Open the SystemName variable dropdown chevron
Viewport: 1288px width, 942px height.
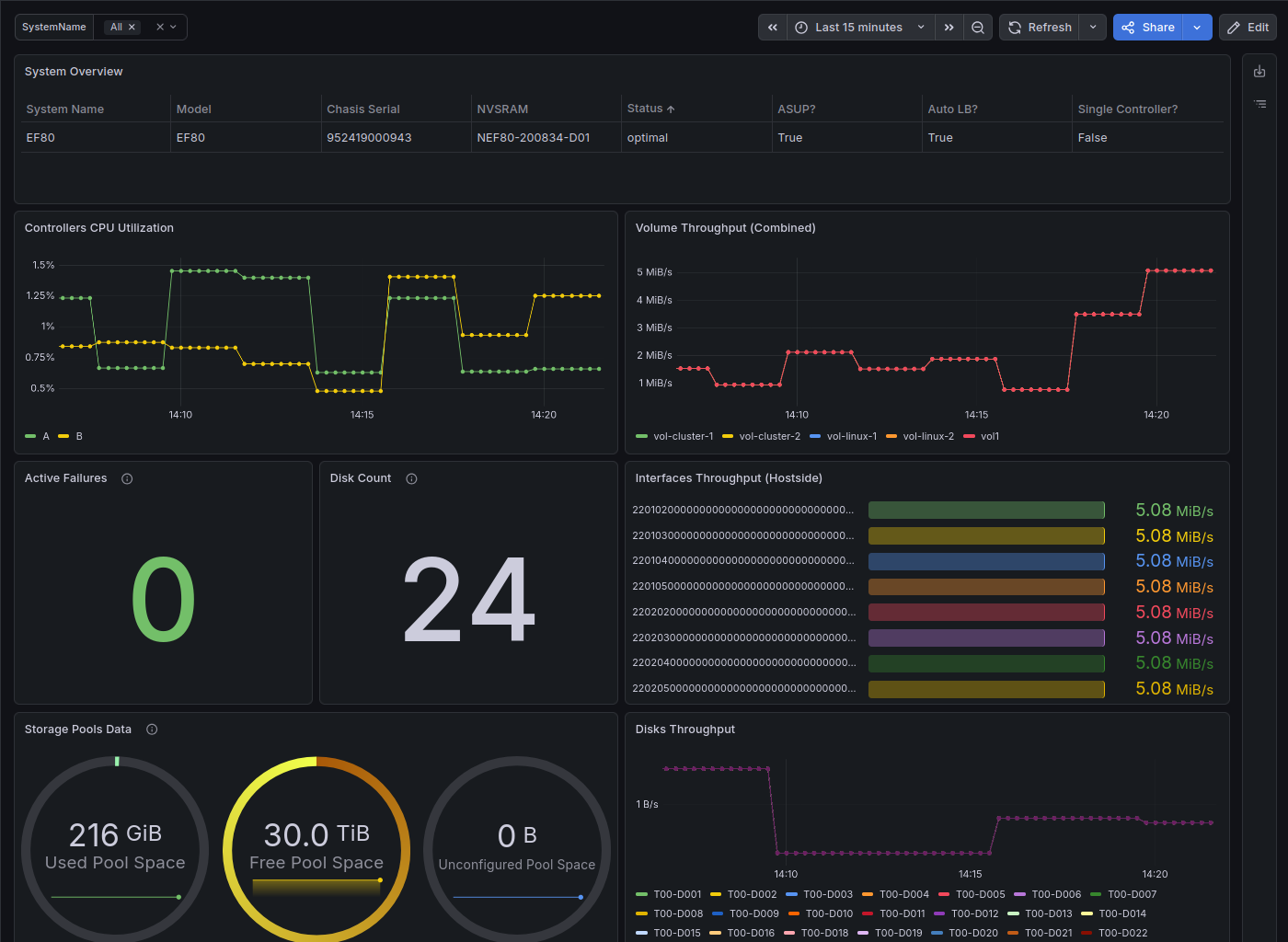[173, 28]
